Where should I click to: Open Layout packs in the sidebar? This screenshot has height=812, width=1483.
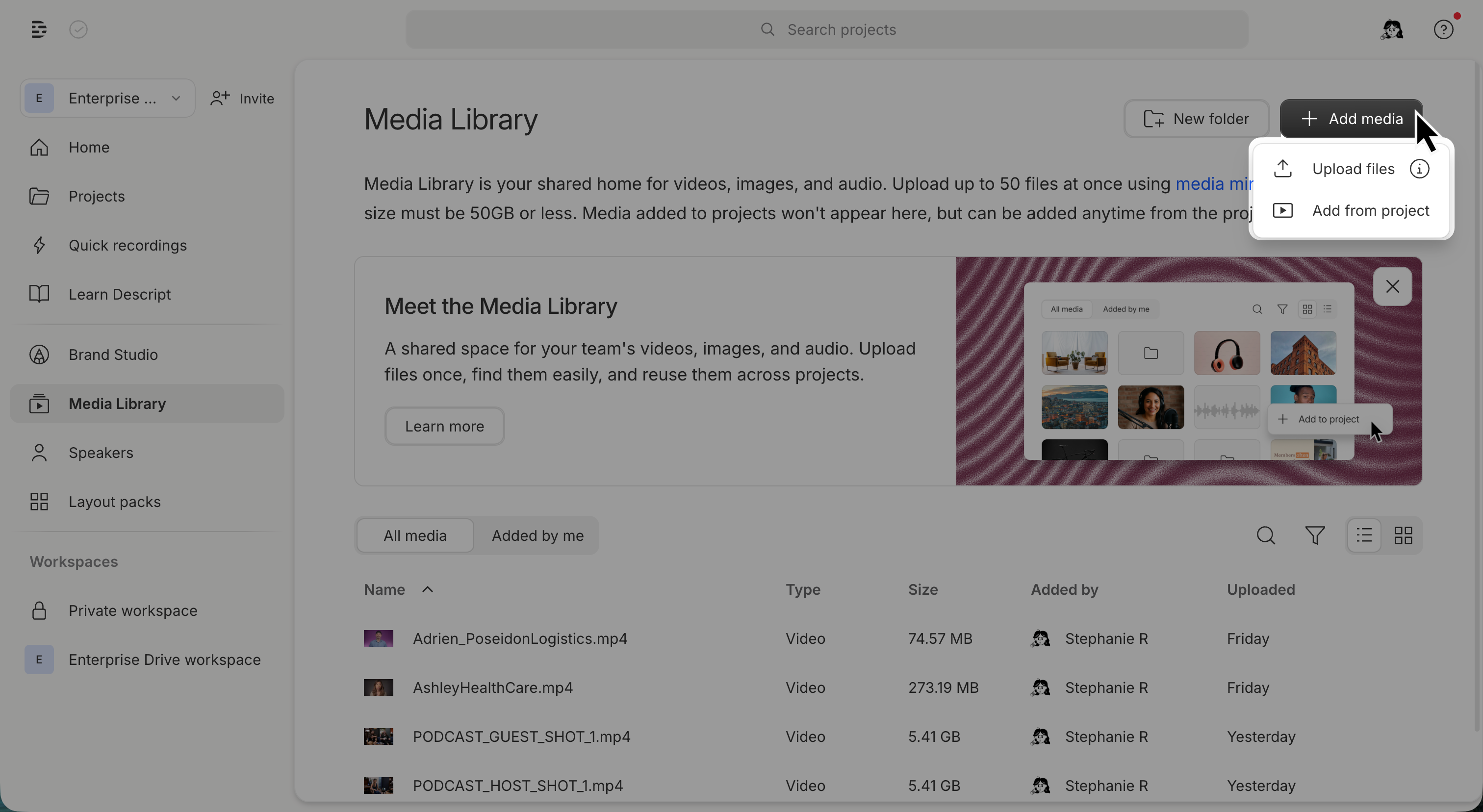(115, 501)
